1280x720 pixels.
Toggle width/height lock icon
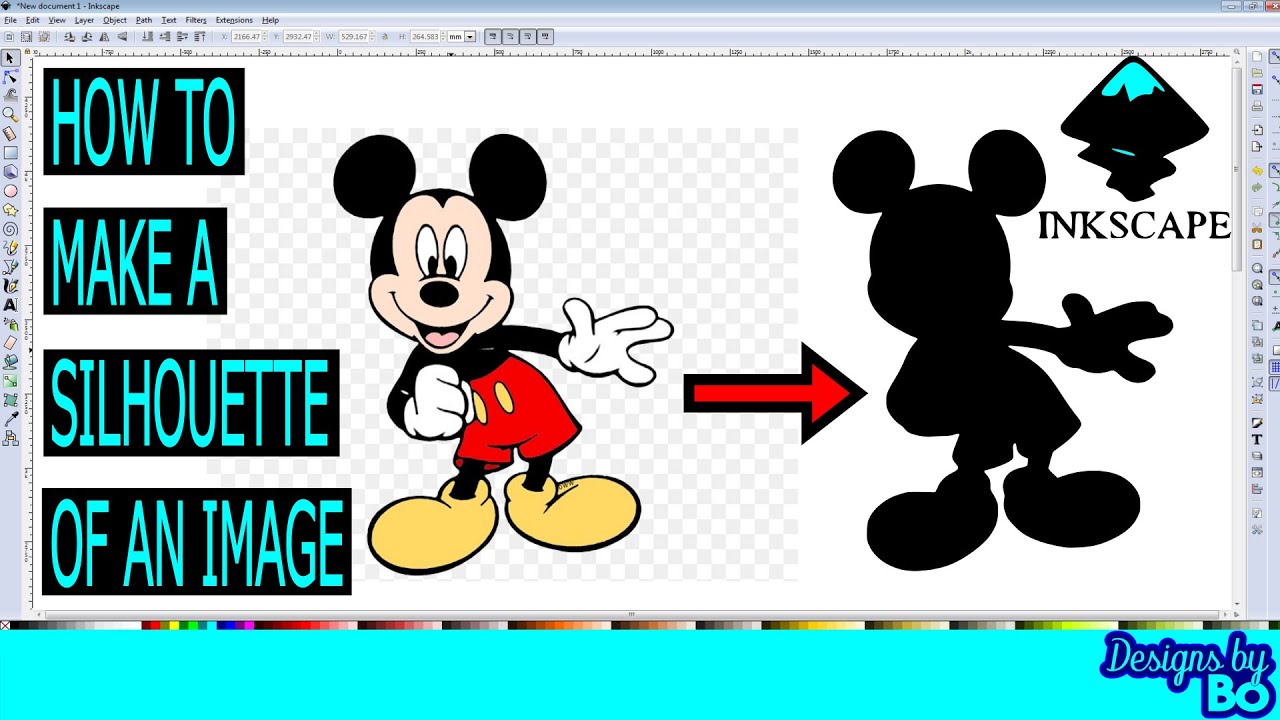(x=385, y=37)
